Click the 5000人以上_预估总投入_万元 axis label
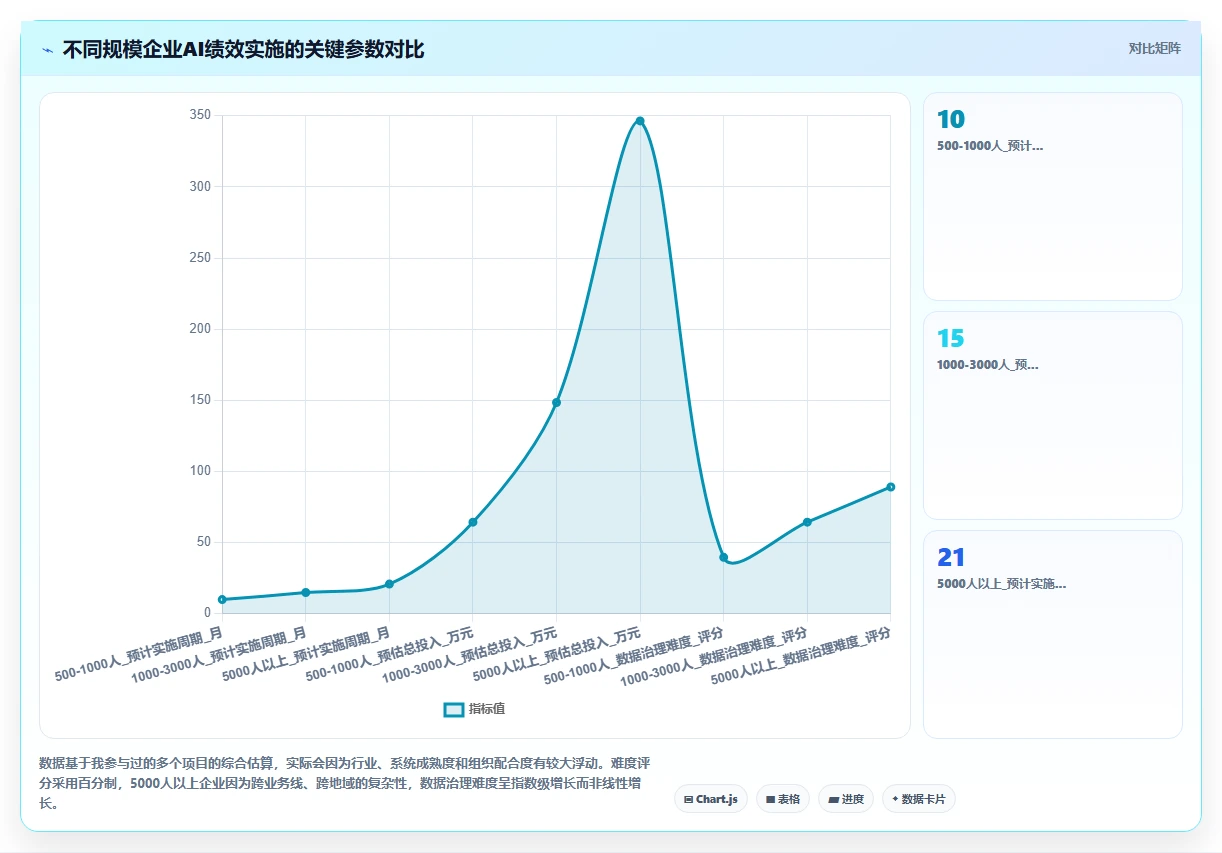1222x853 pixels. (x=558, y=654)
